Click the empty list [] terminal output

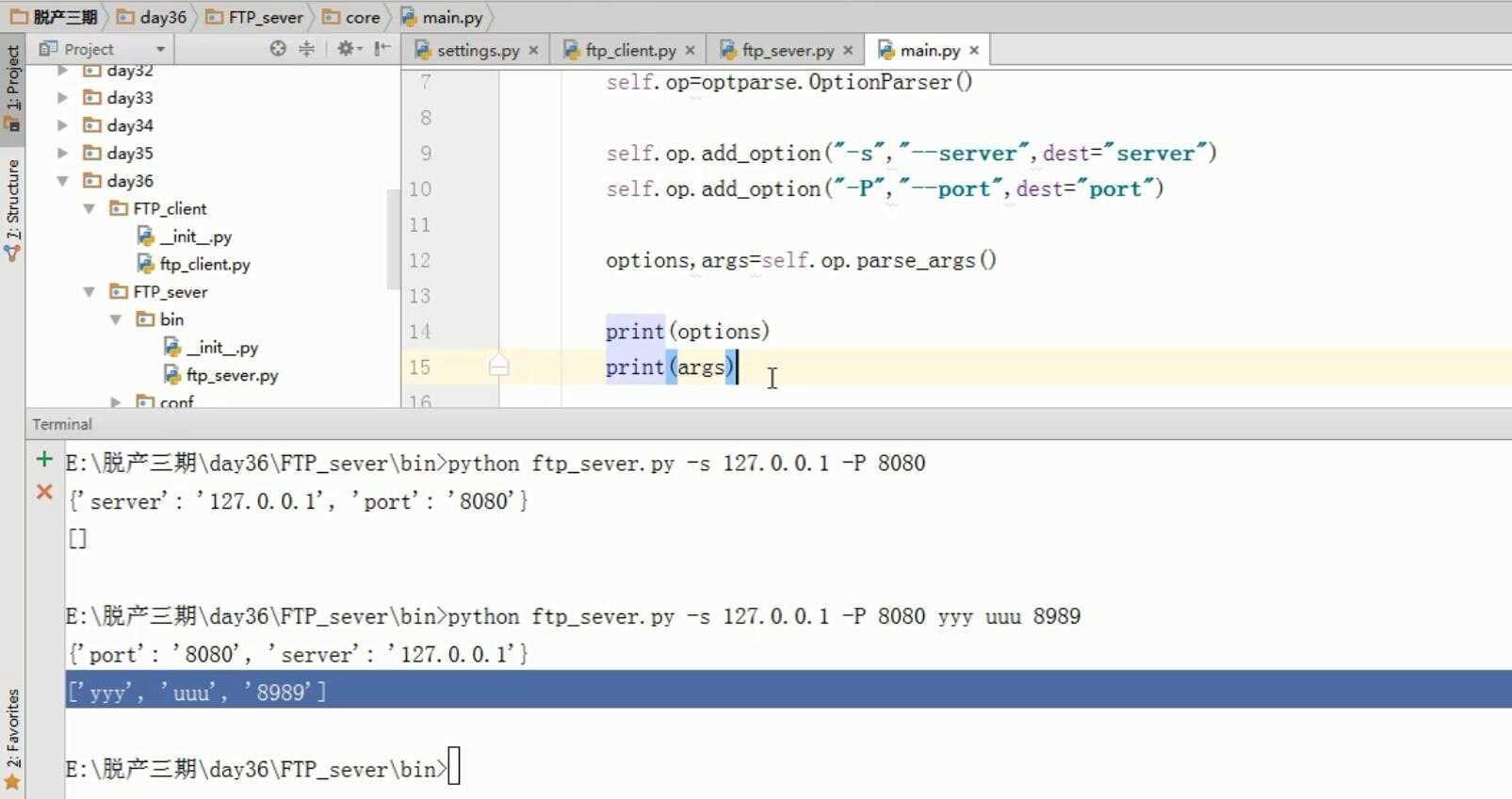[x=77, y=538]
